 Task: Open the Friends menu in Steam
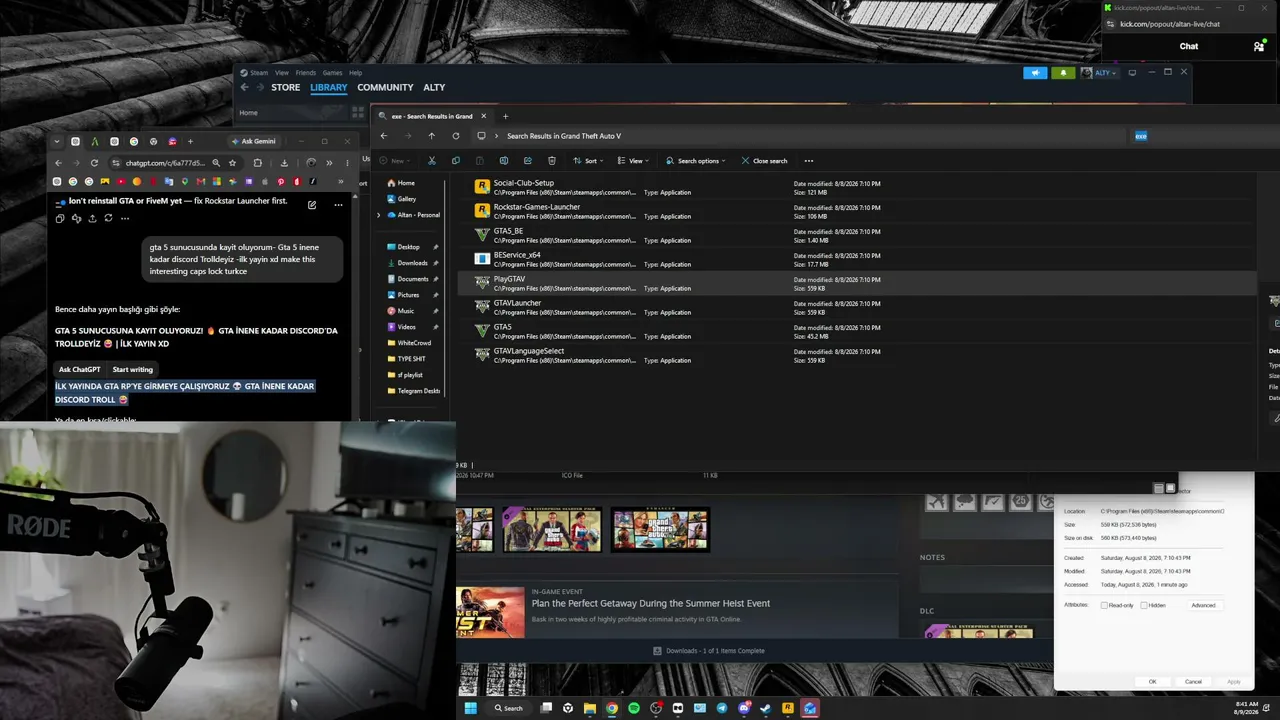[x=305, y=73]
